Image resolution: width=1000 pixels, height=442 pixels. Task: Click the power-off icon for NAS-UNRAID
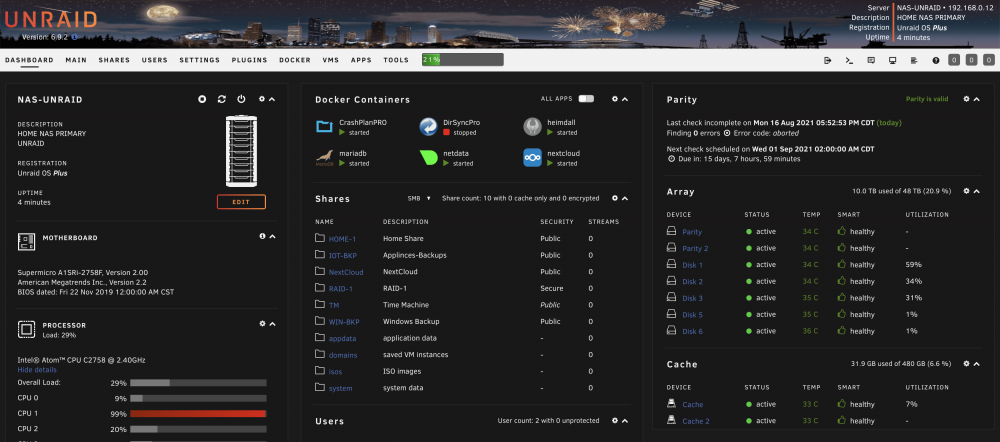coord(241,99)
